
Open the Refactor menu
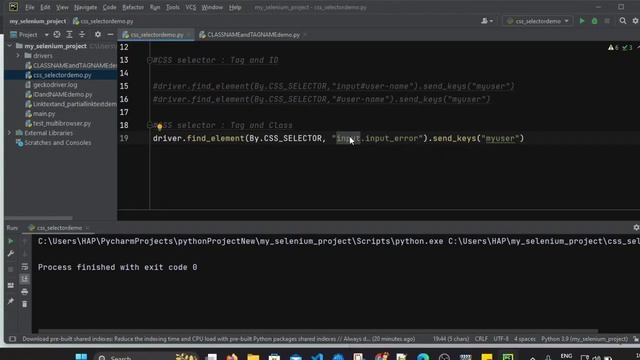[x=133, y=7]
